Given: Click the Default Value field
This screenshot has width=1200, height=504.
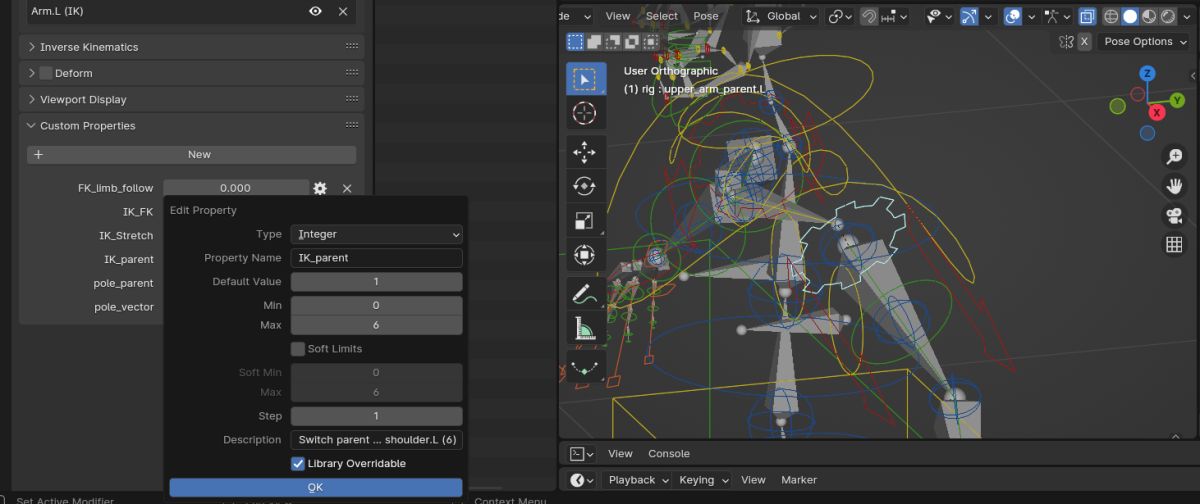Looking at the screenshot, I should (376, 282).
